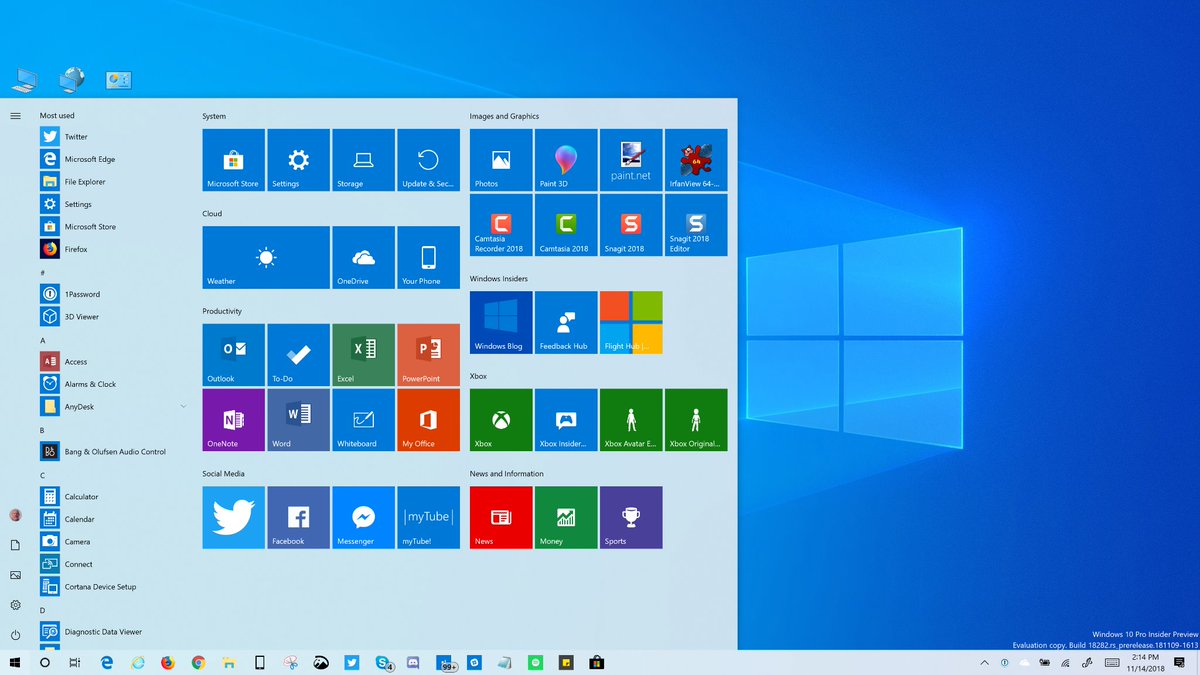Viewport: 1200px width, 675px height.
Task: Open the Money tile
Action: [566, 517]
